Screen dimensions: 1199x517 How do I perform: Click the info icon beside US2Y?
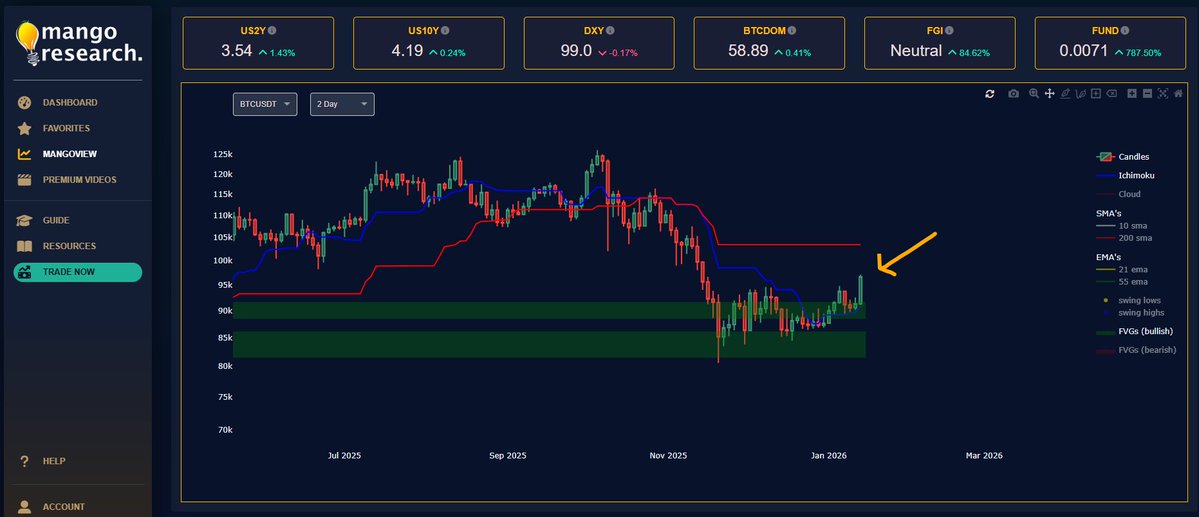click(x=272, y=31)
